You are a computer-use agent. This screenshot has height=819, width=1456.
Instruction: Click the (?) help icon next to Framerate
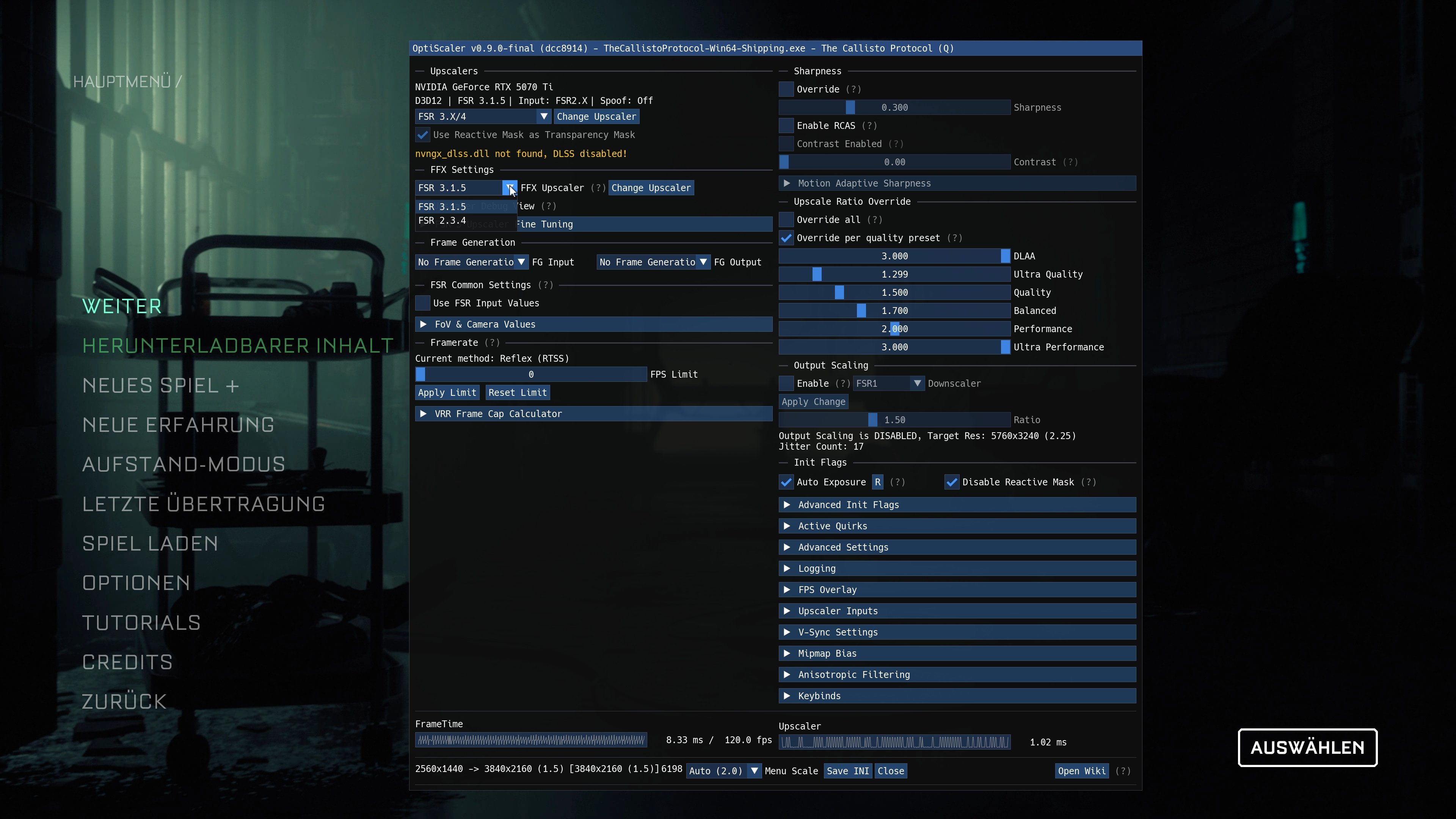[x=492, y=342]
